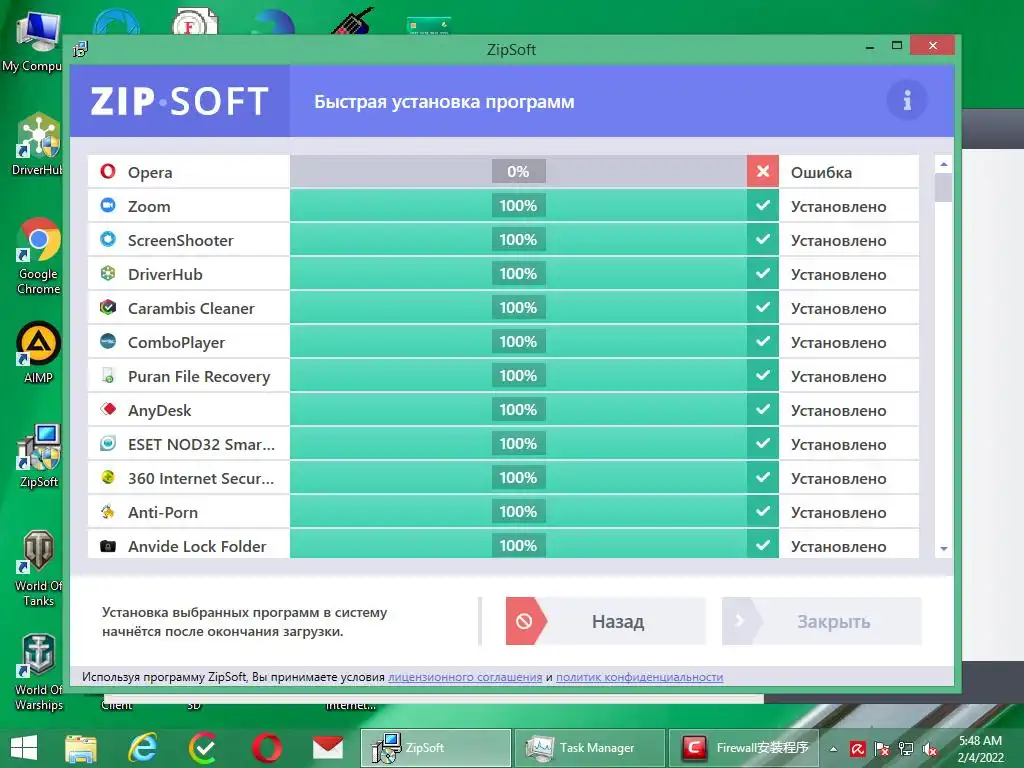Click the ESET NOD32 icon in the list
1024x768 pixels.
[x=108, y=443]
